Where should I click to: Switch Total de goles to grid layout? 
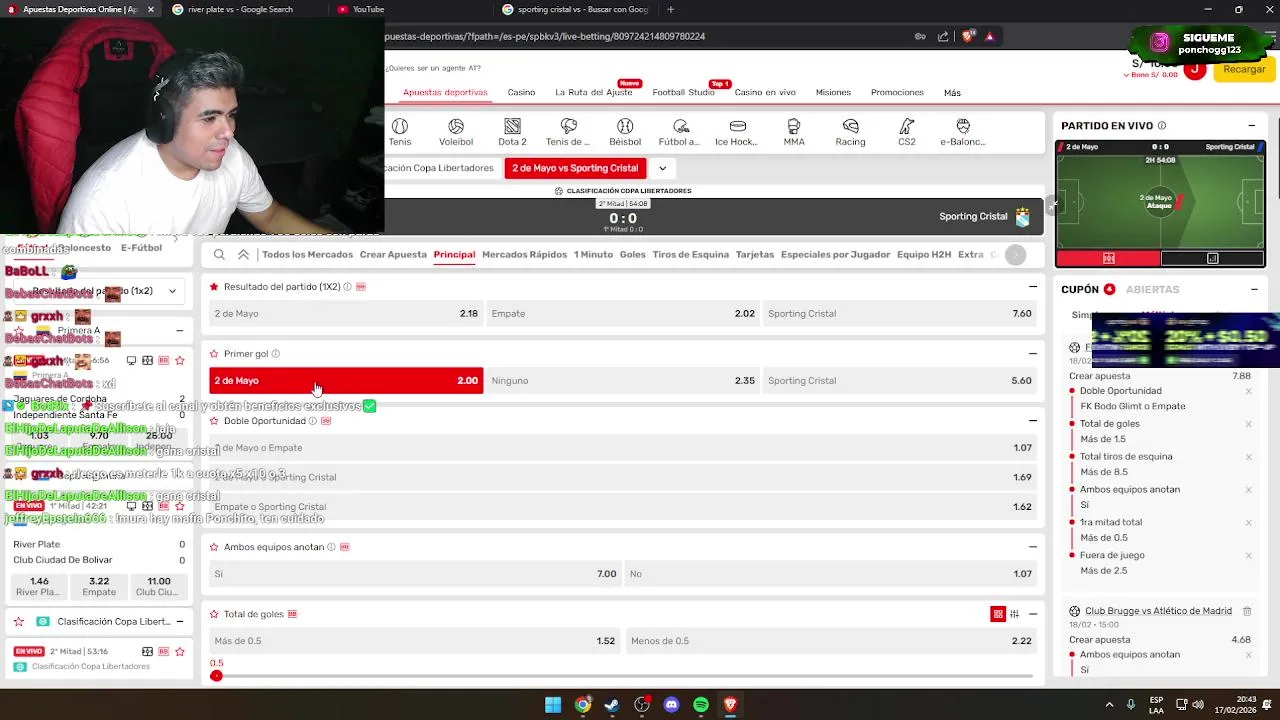(998, 614)
